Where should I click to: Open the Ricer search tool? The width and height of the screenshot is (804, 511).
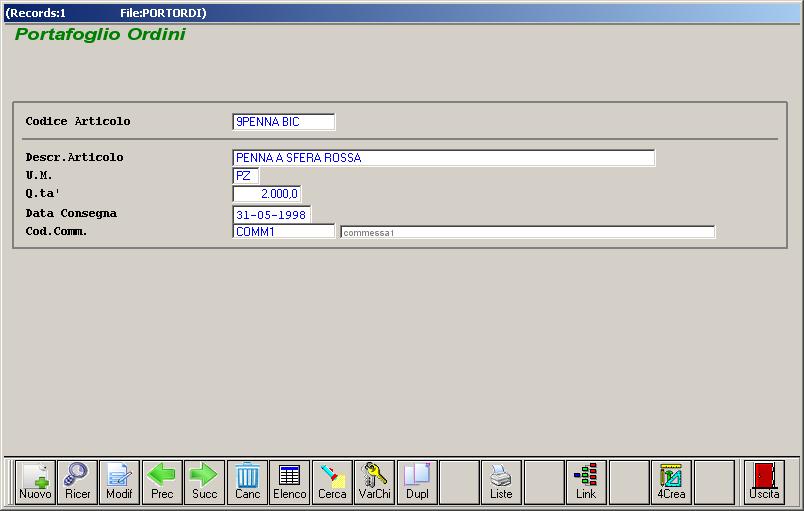(x=77, y=482)
